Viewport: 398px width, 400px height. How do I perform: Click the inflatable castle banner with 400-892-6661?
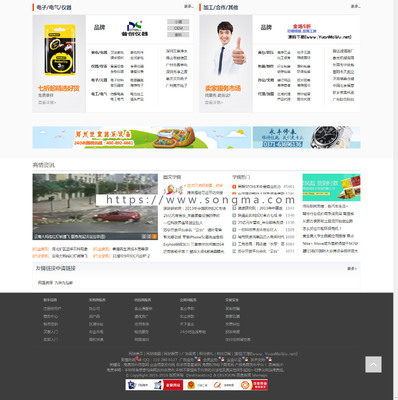142,137
